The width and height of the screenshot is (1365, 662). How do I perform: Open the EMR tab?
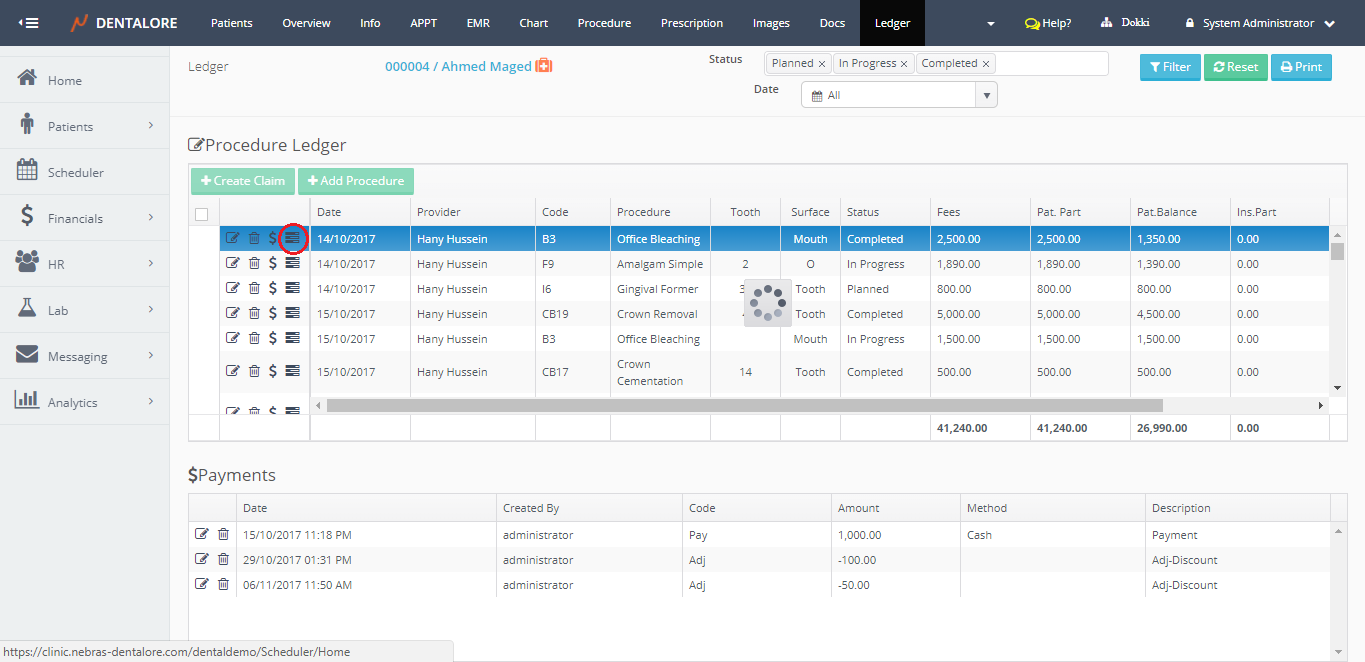click(x=478, y=23)
